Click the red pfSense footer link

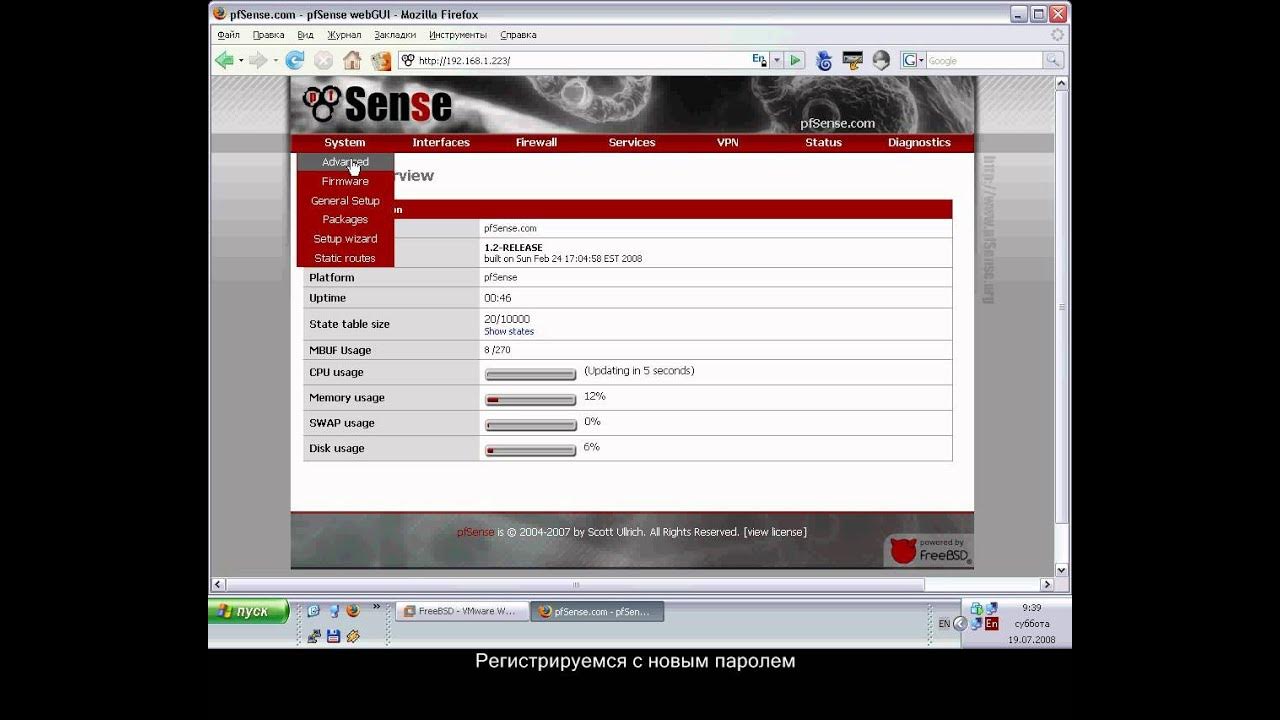(x=476, y=532)
